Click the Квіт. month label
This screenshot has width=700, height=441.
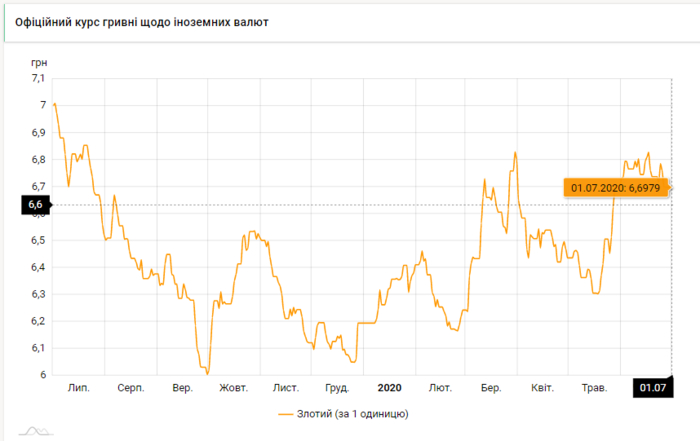pyautogui.click(x=542, y=387)
